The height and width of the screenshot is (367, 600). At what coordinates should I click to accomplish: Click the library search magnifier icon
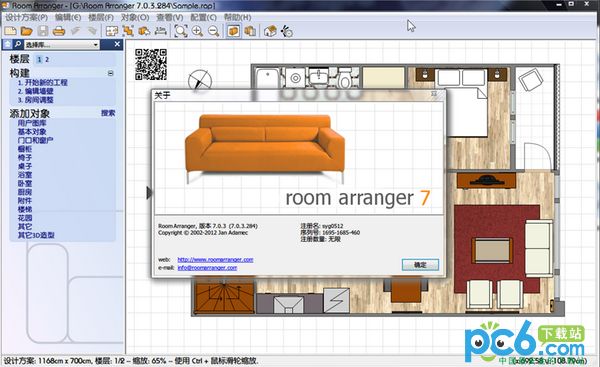click(x=18, y=45)
